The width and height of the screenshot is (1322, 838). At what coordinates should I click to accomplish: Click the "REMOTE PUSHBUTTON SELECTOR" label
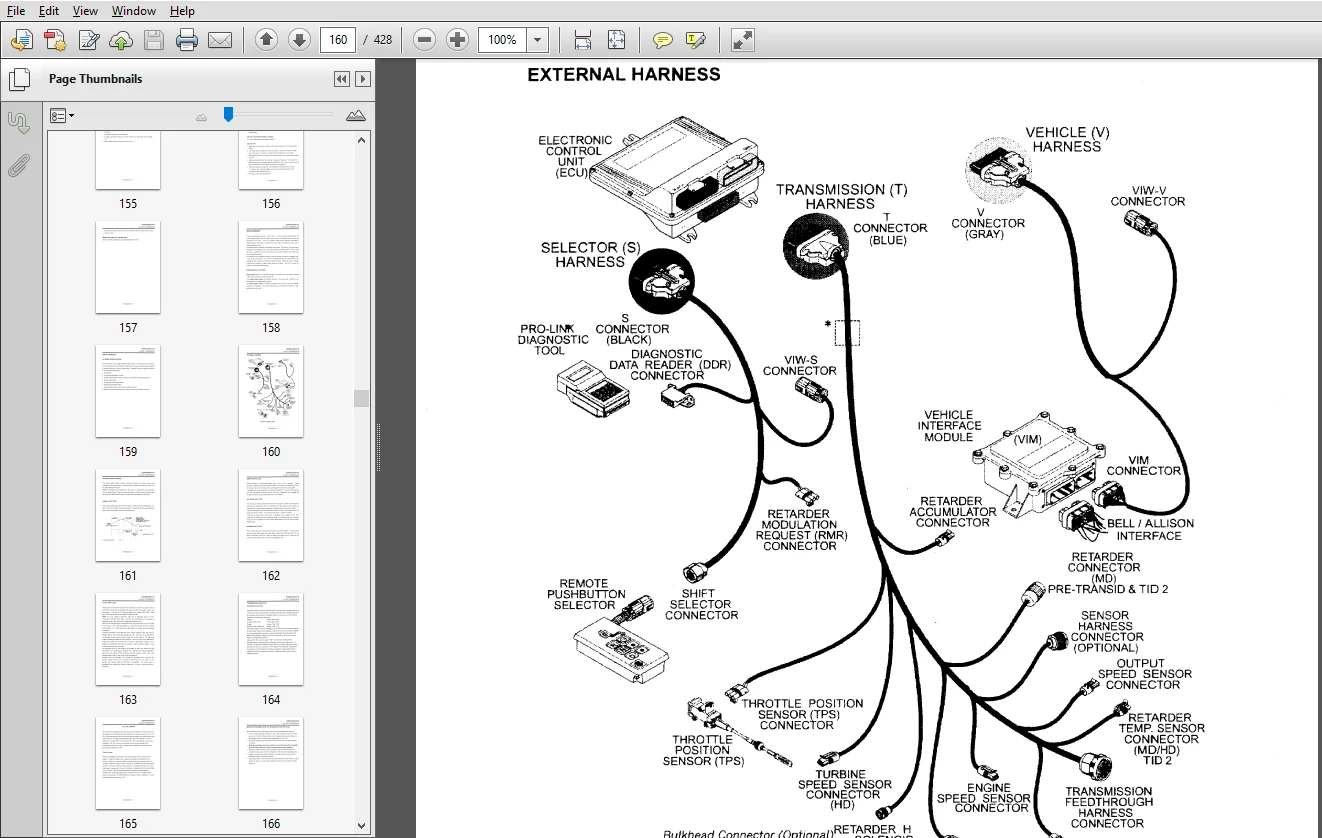(x=584, y=594)
